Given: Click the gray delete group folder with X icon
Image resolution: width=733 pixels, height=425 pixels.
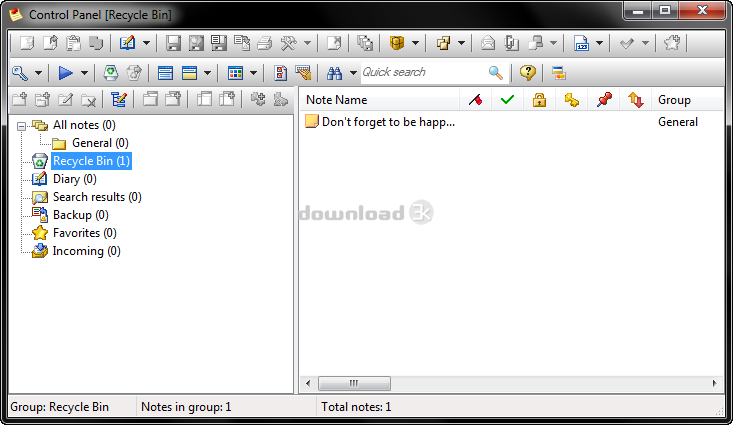Looking at the screenshot, I should pos(88,99).
